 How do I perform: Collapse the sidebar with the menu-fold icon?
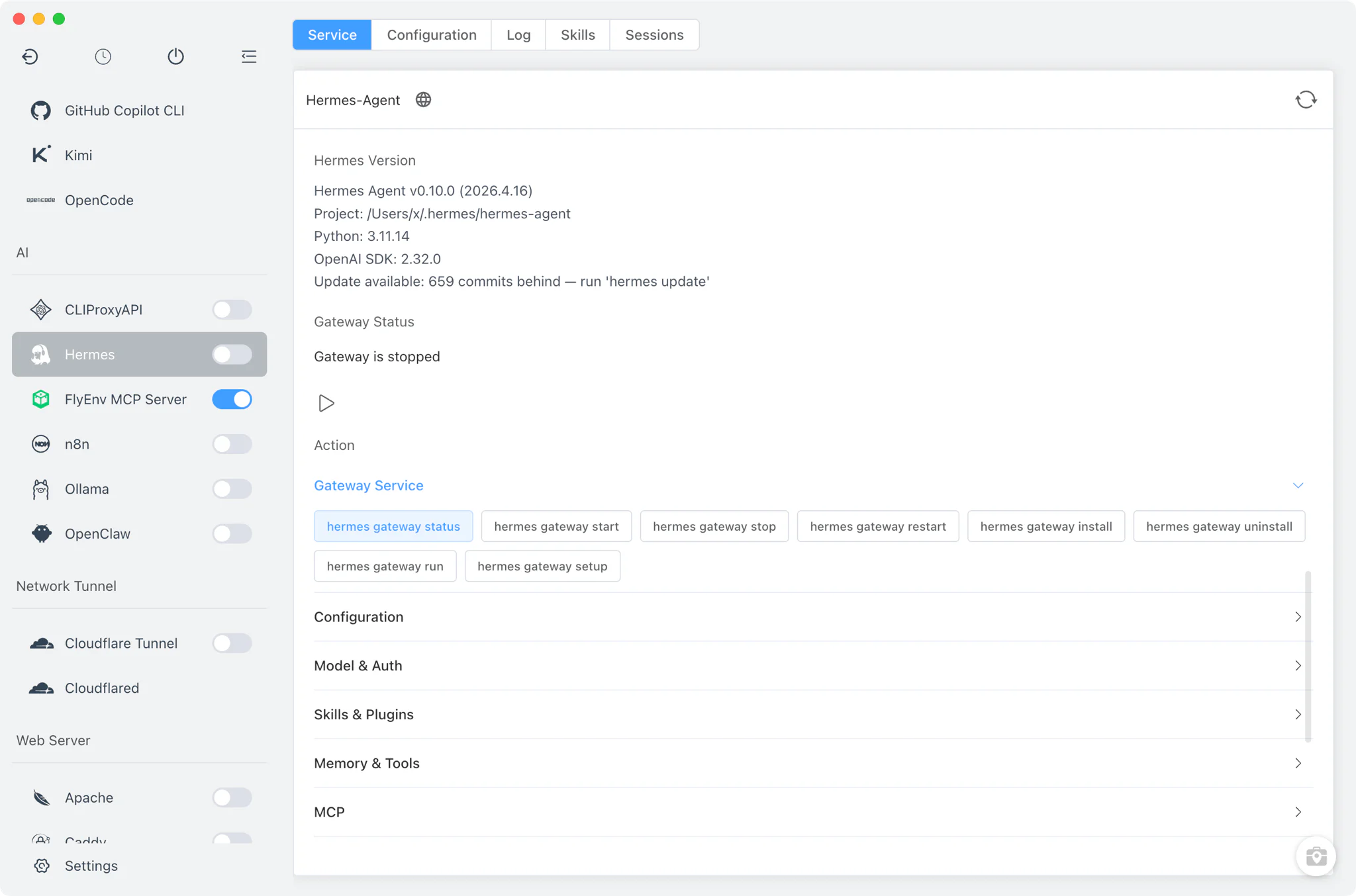pos(249,56)
